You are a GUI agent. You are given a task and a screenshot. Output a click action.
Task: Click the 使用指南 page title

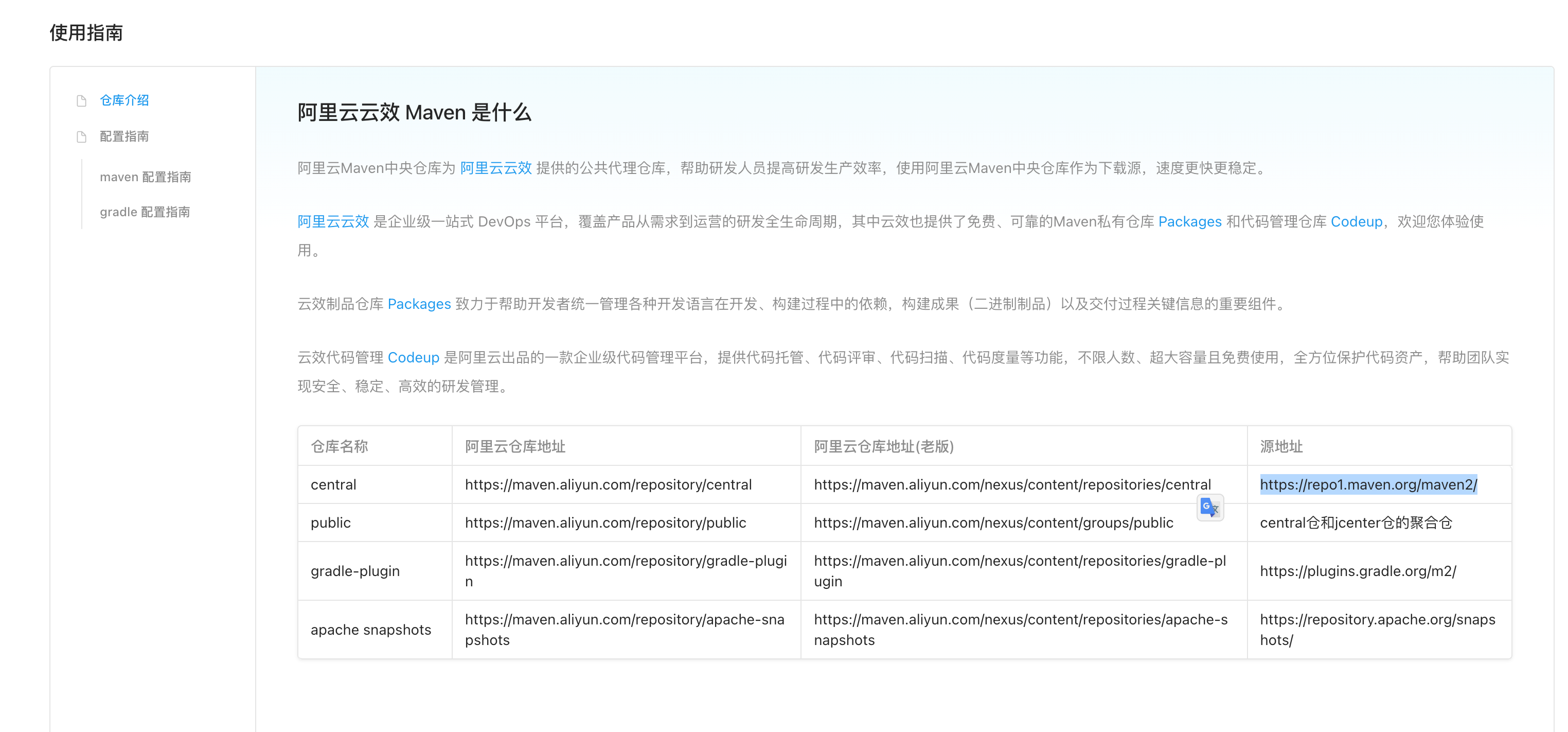tap(86, 33)
